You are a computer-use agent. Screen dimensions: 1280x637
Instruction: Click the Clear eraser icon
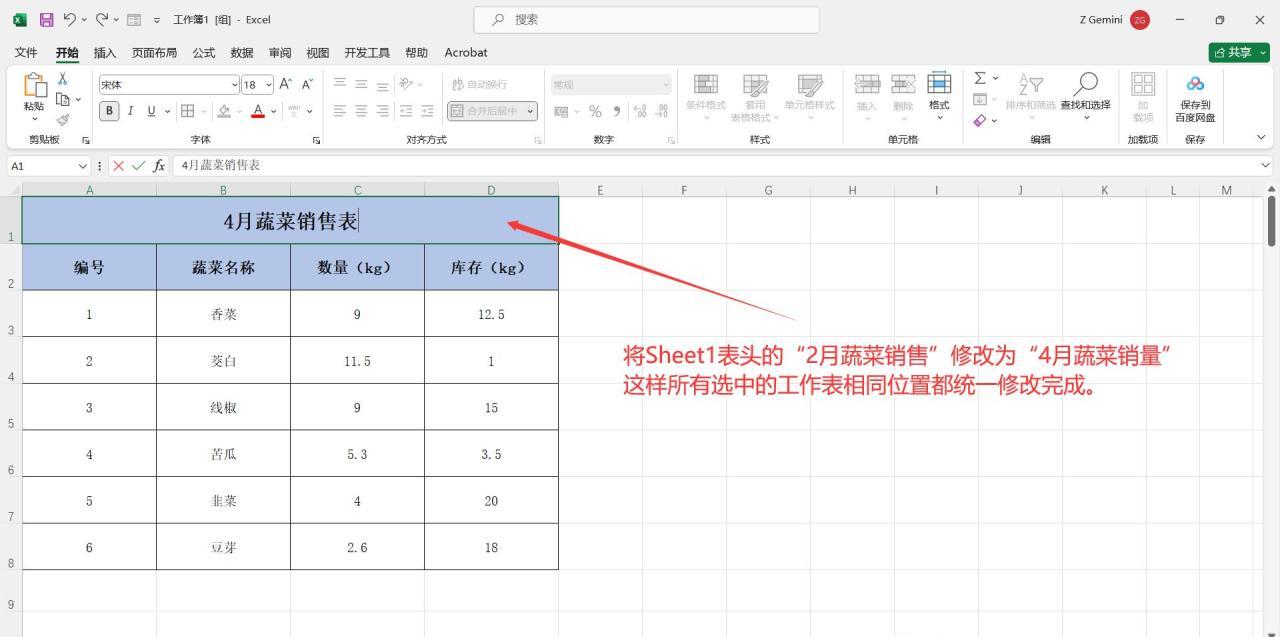pyautogui.click(x=980, y=120)
